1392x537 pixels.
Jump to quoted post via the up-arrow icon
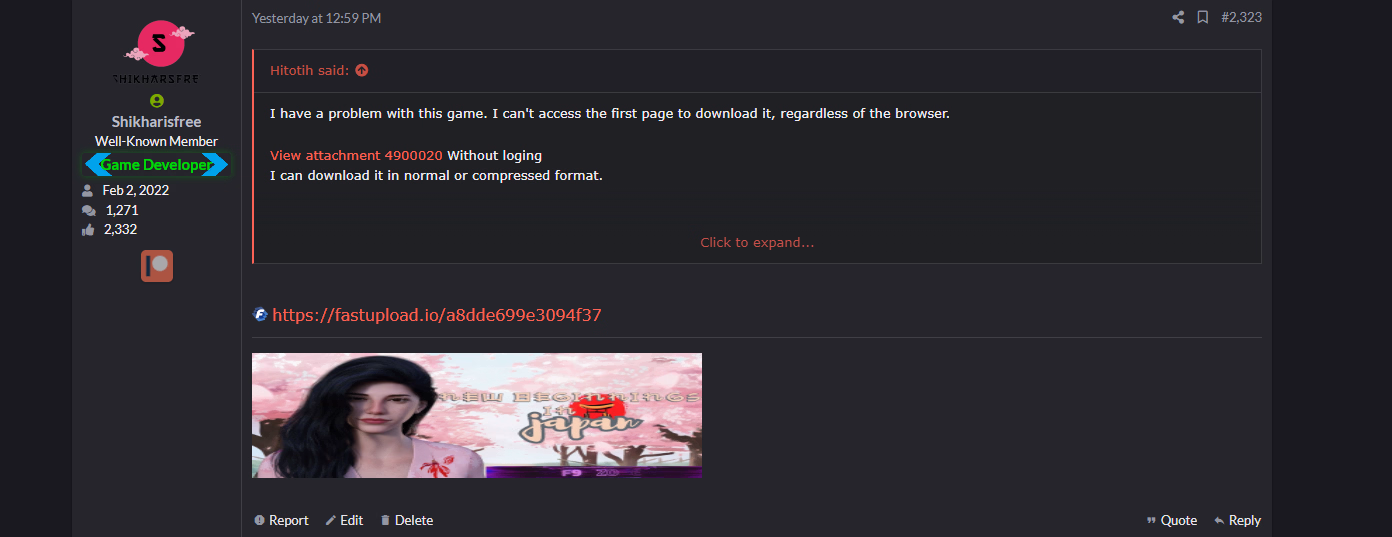click(x=362, y=70)
